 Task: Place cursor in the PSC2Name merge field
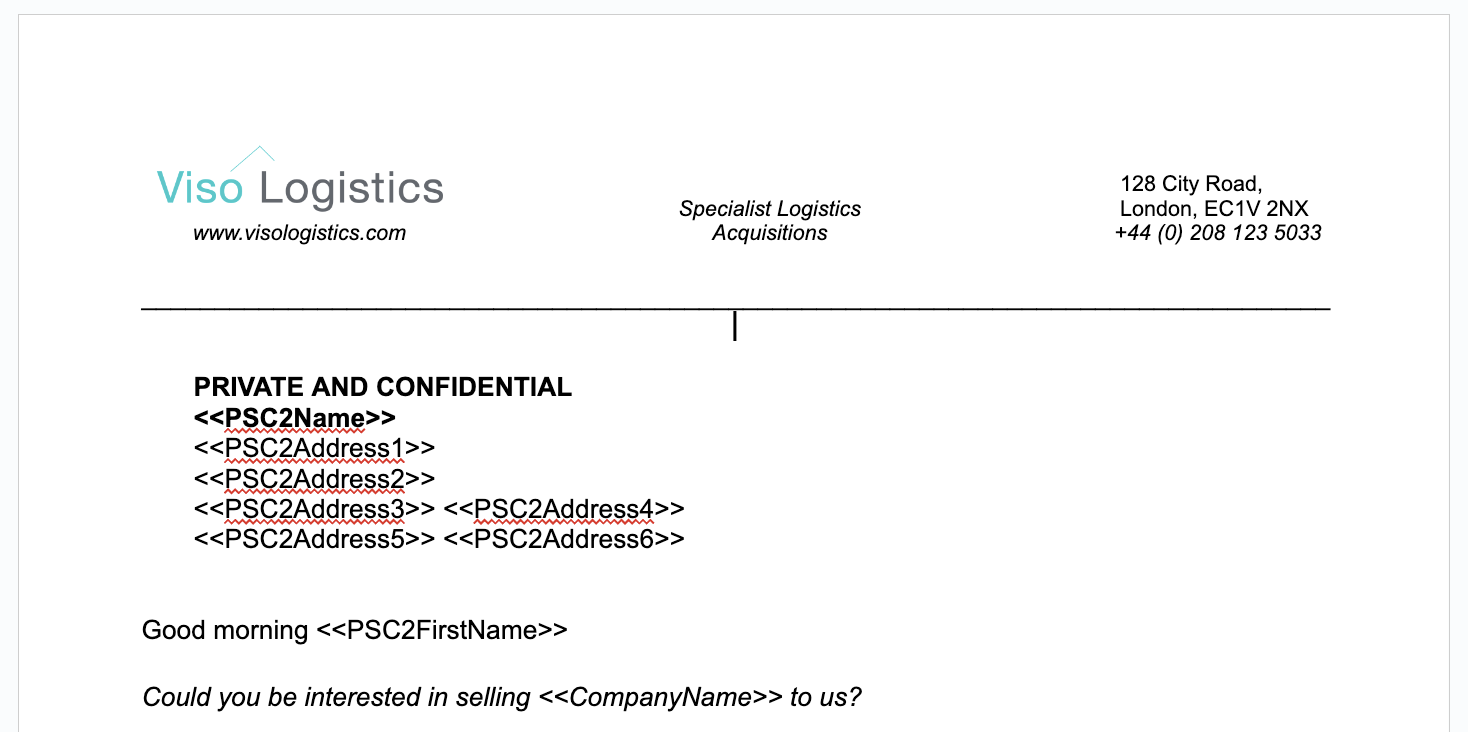pos(295,417)
